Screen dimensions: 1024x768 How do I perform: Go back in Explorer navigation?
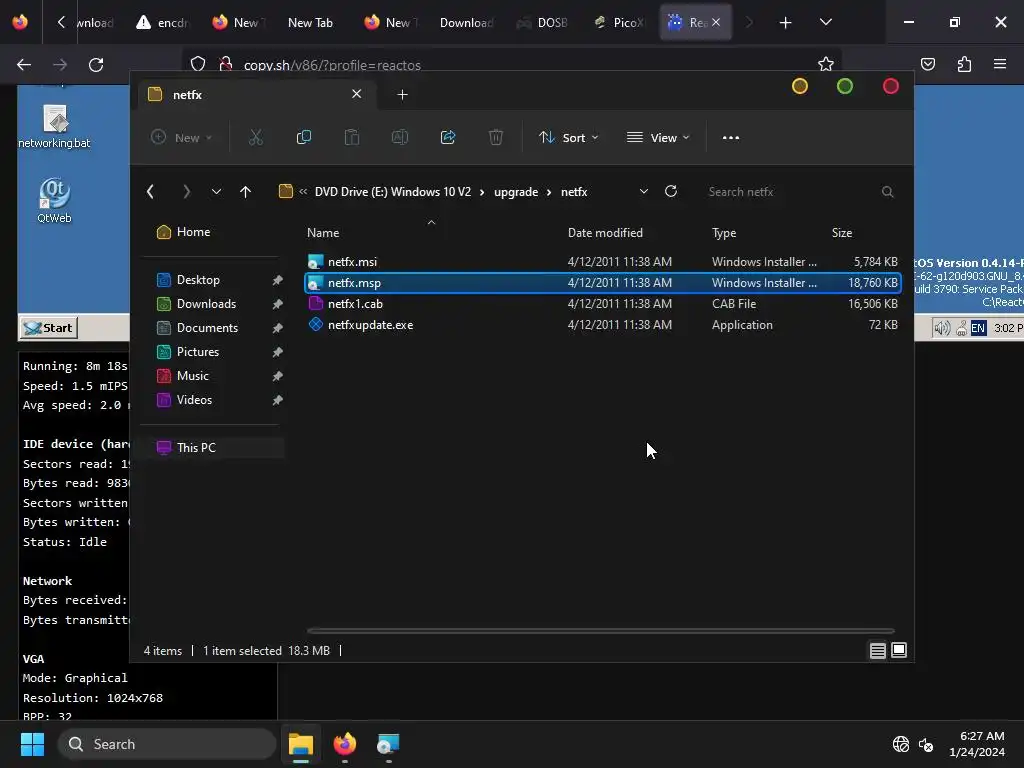[x=151, y=191]
